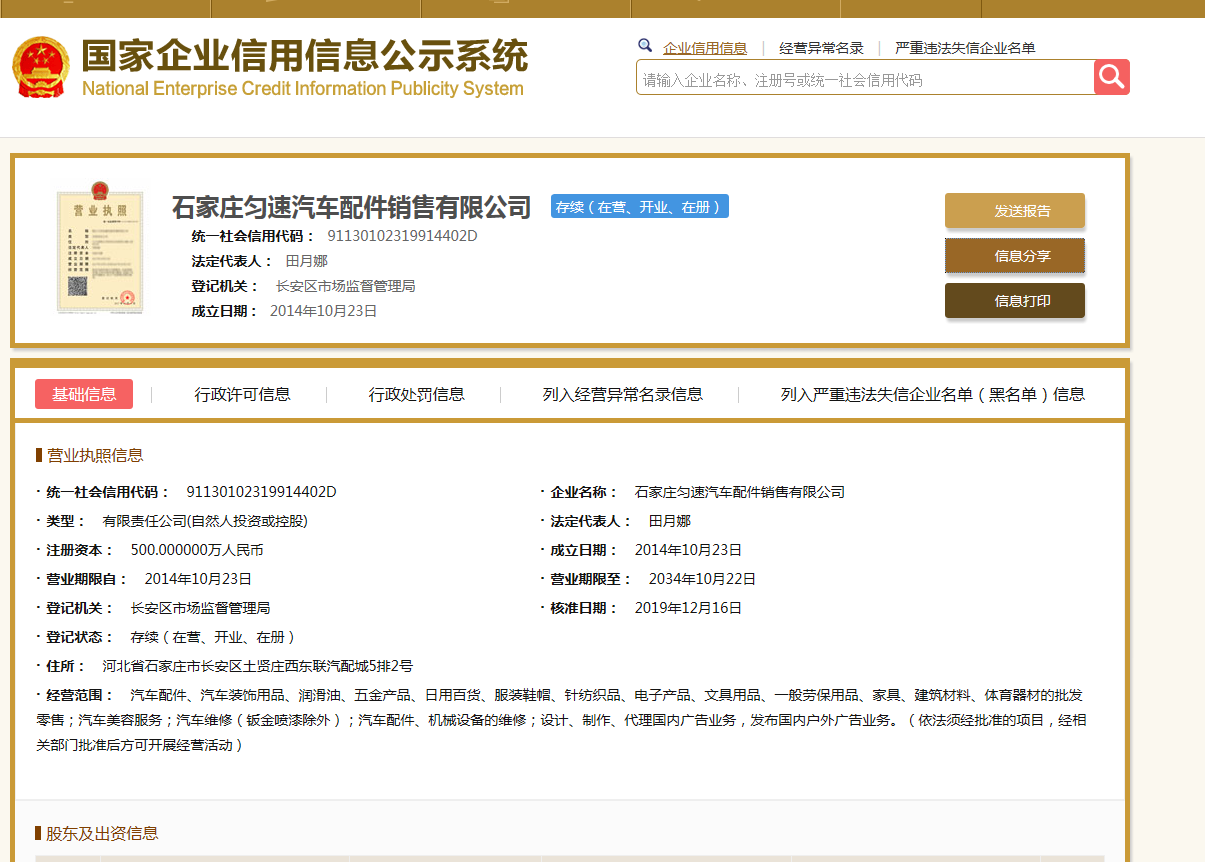This screenshot has height=862, width=1205.
Task: Click the 经营范围 label
Action: [81, 695]
